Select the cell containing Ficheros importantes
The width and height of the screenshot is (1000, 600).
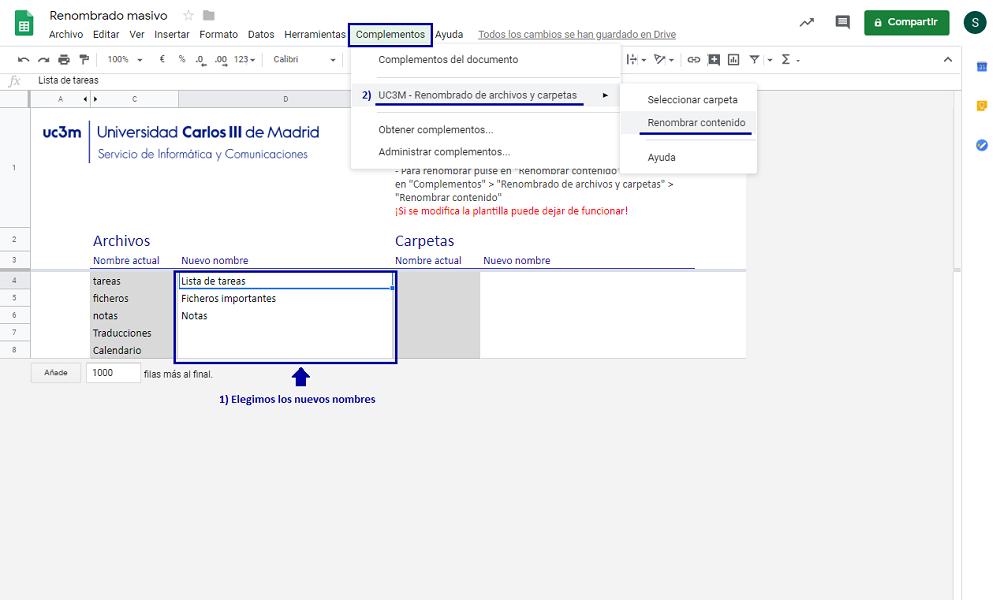pyautogui.click(x=285, y=298)
